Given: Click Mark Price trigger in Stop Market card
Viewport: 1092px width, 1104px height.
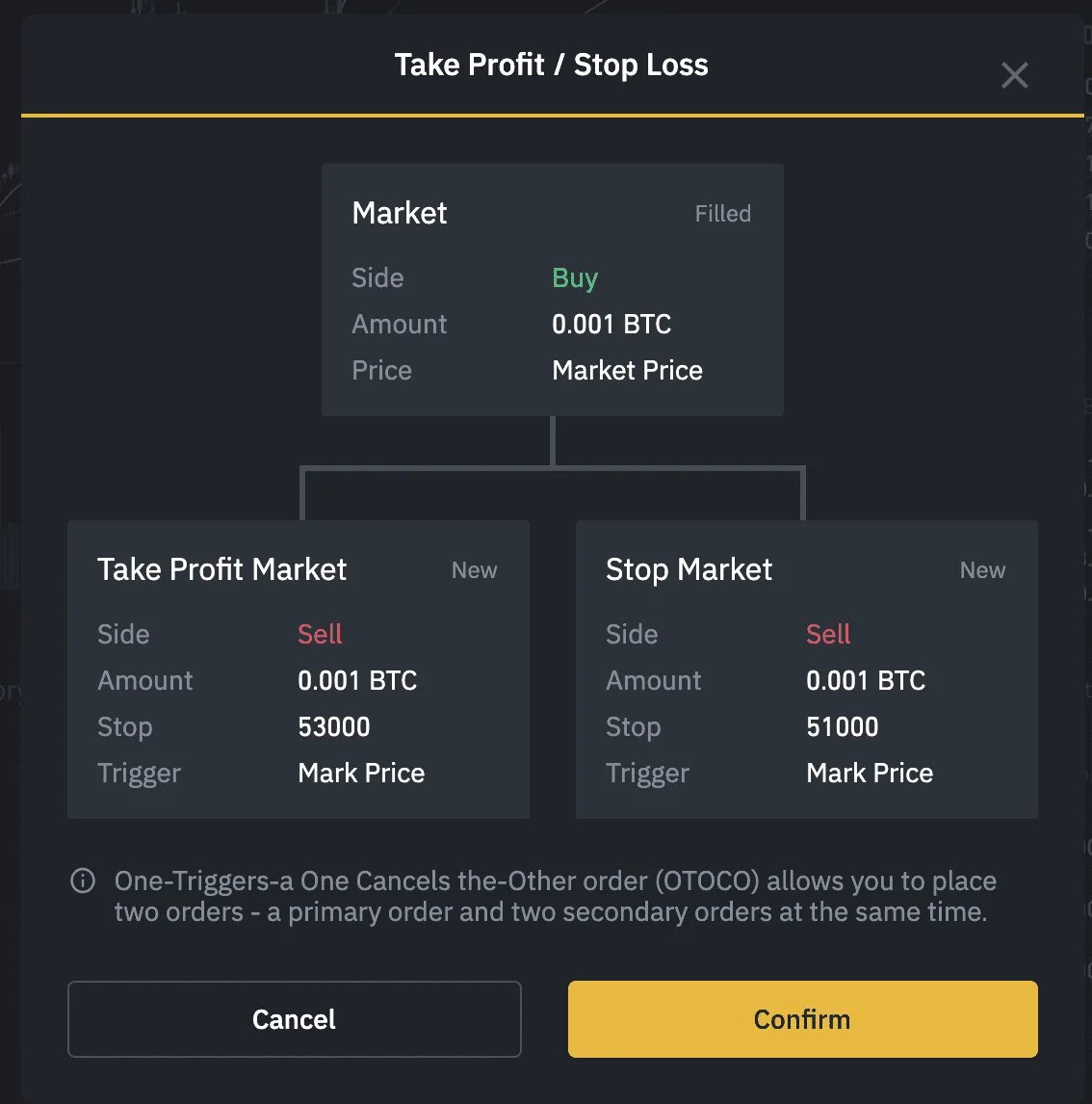Looking at the screenshot, I should click(870, 773).
